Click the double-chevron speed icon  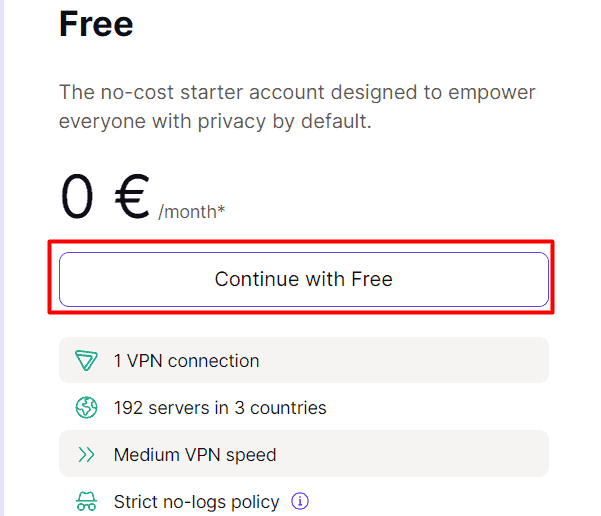(x=86, y=455)
